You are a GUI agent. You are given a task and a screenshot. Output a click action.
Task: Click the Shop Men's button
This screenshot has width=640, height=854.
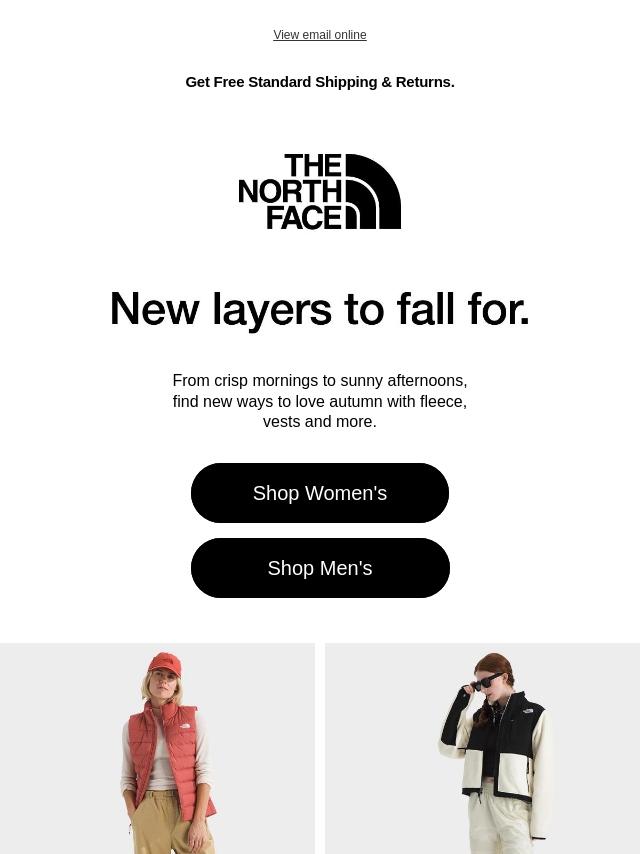tap(320, 568)
